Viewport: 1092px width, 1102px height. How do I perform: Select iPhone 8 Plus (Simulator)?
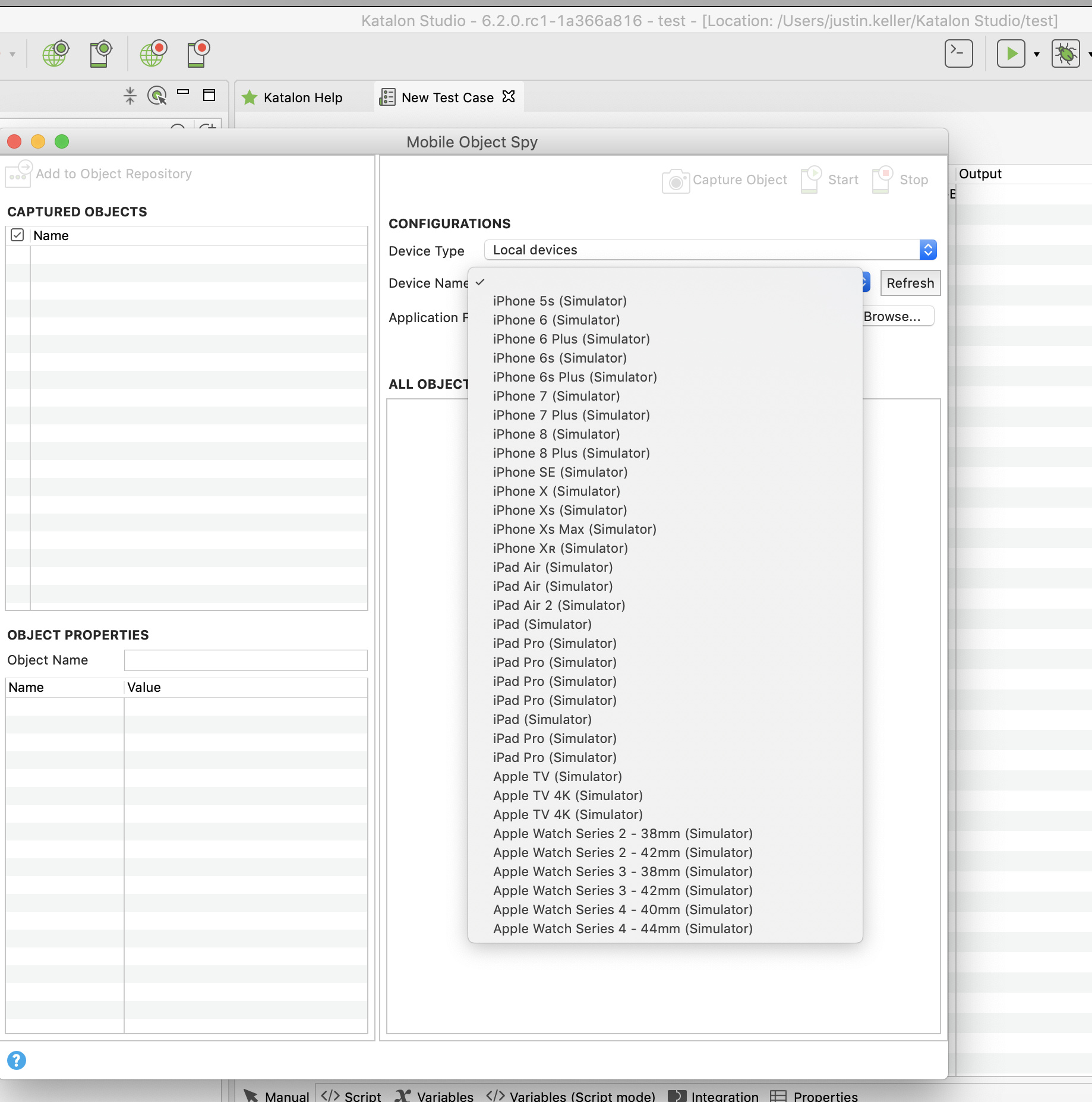(x=665, y=454)
